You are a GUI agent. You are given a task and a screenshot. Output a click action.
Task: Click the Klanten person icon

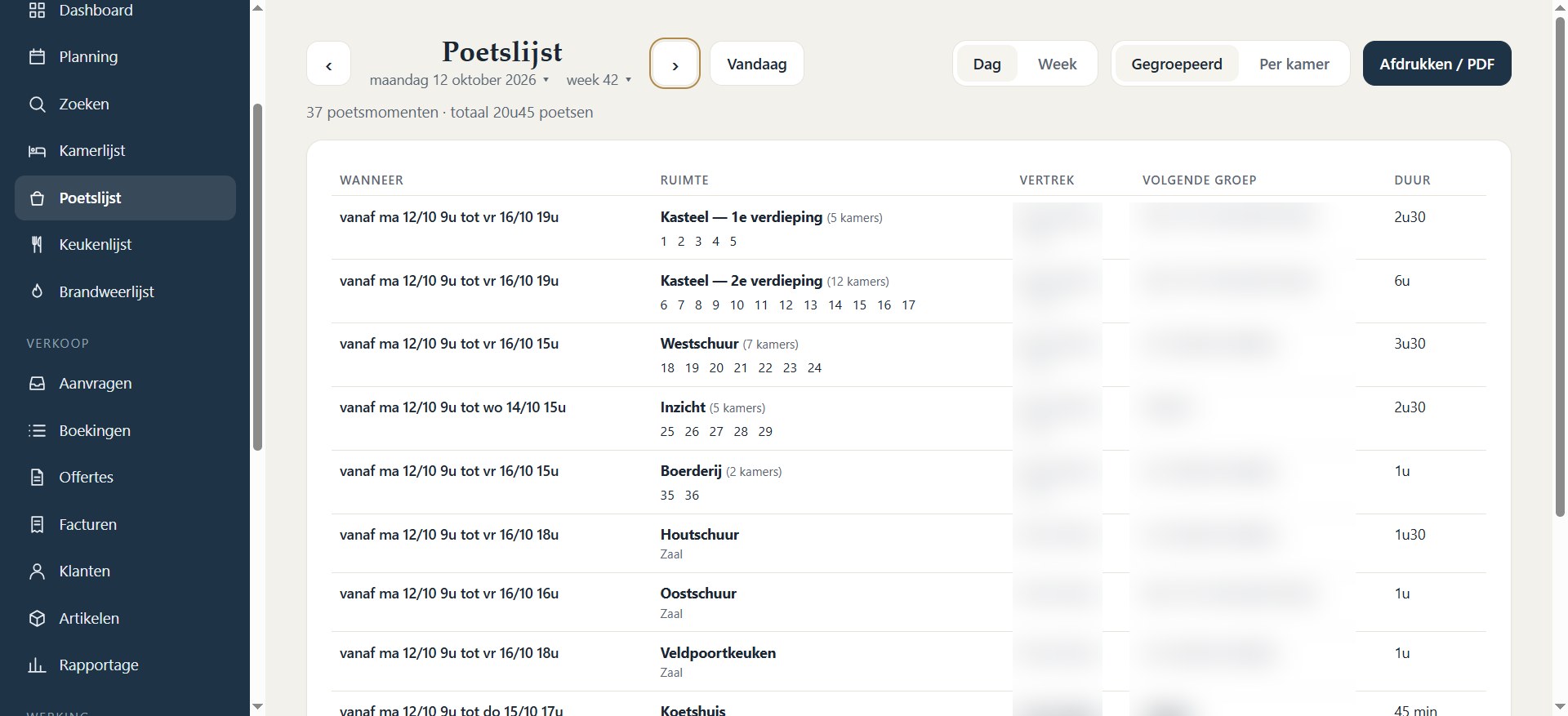(37, 571)
